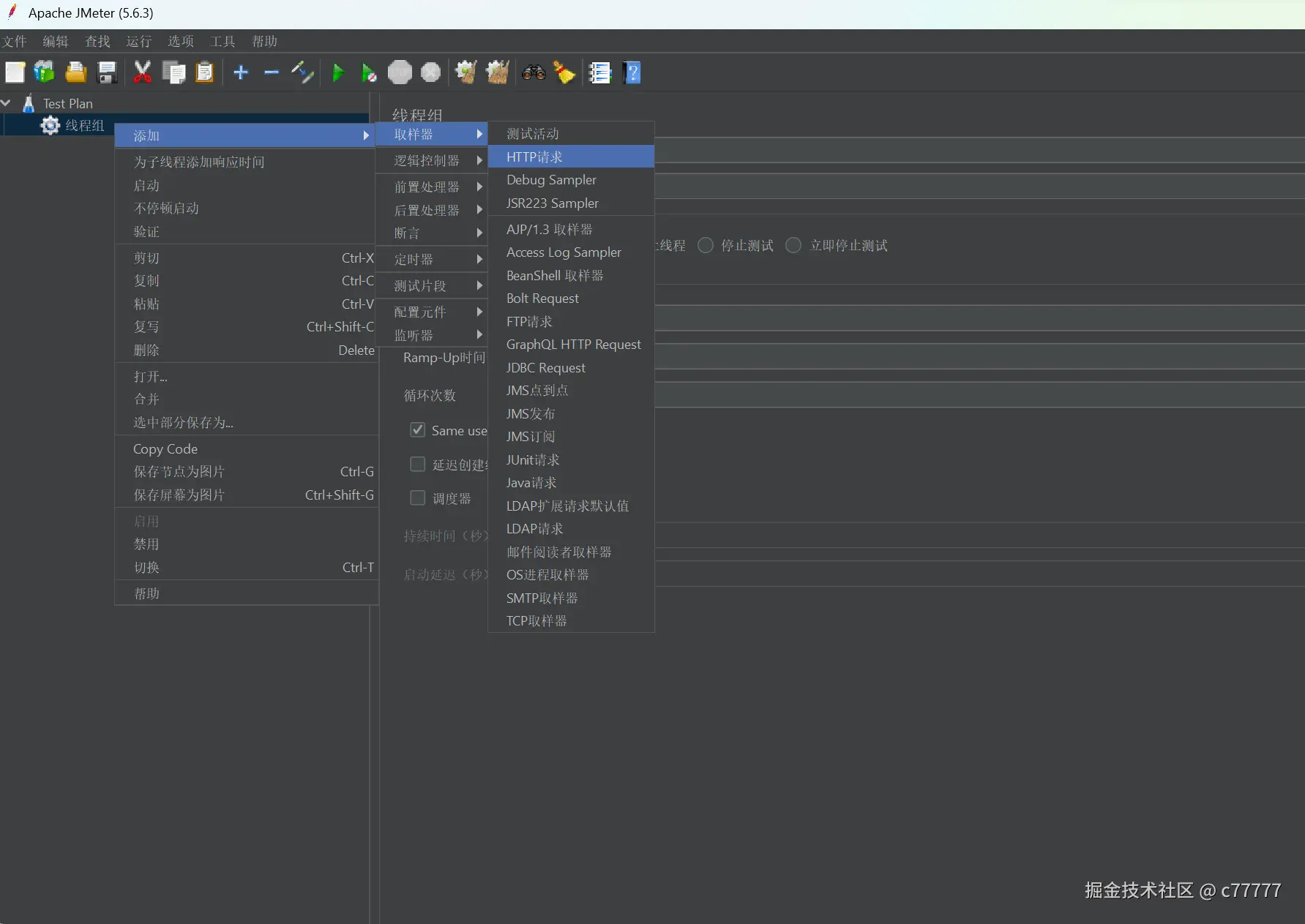Image resolution: width=1305 pixels, height=924 pixels.
Task: Click the Open file folder icon
Action: [x=75, y=72]
